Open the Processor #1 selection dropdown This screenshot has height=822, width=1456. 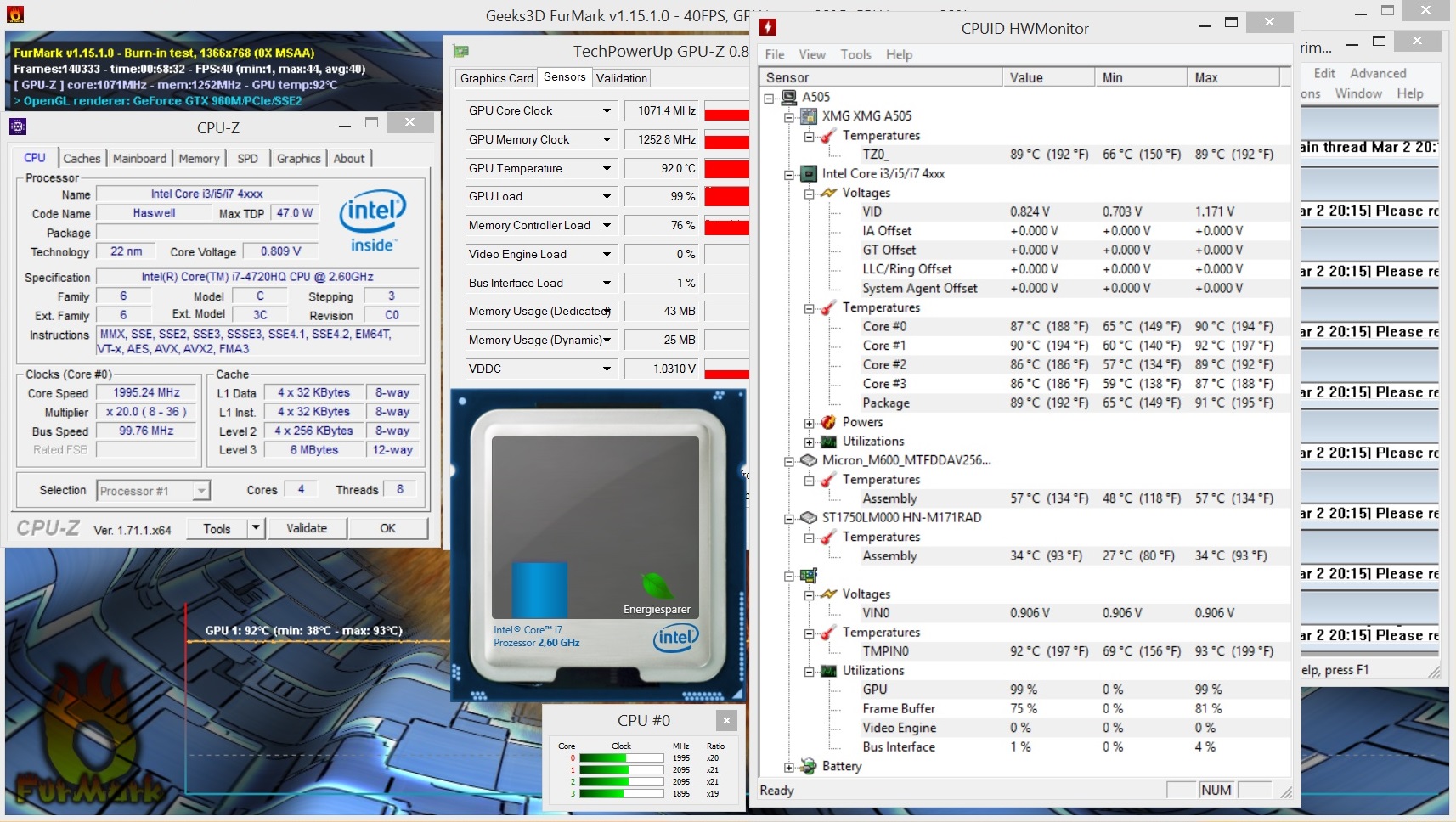(201, 491)
